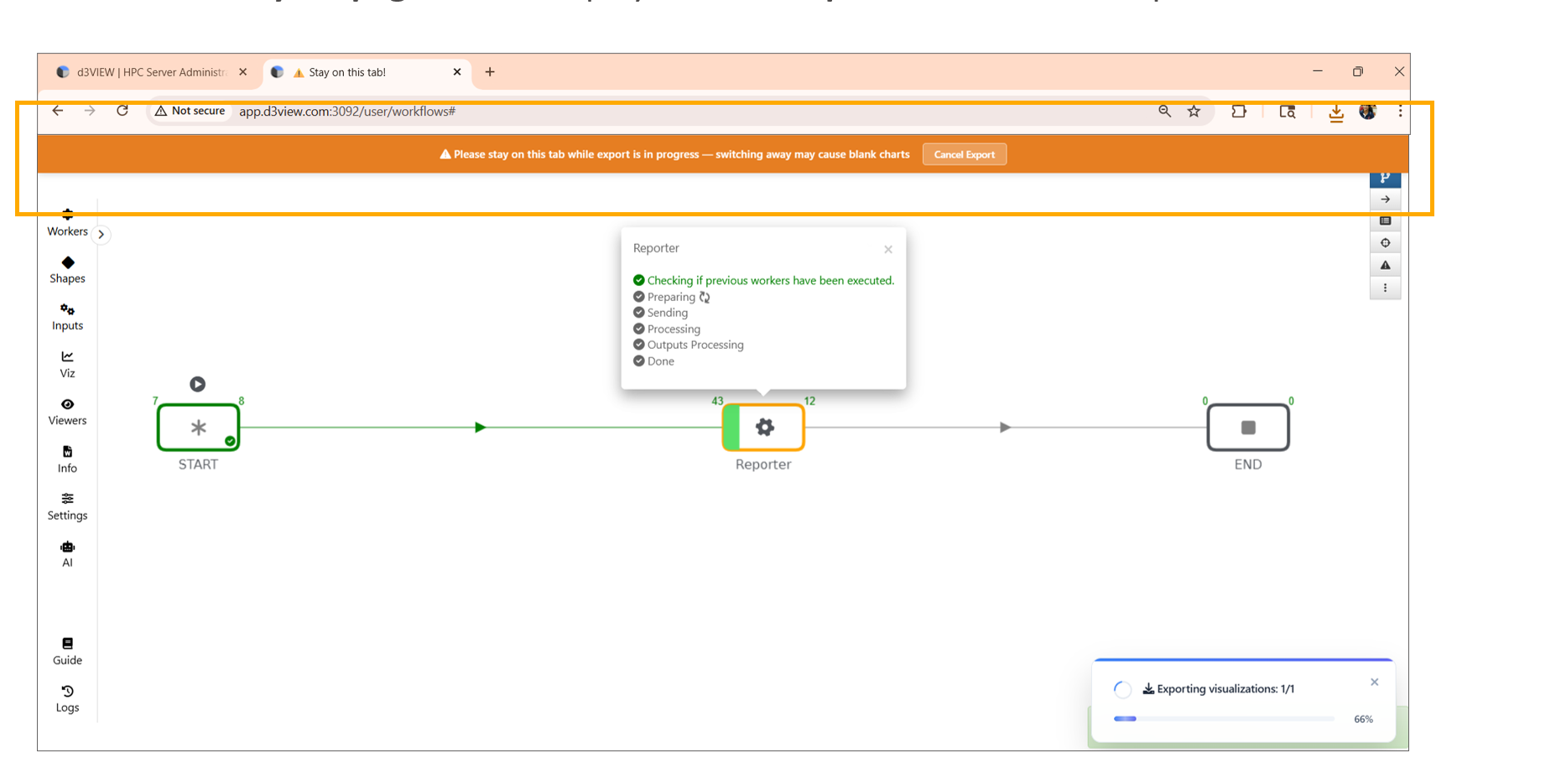Expand the Workers sidebar chevron
This screenshot has height=784, width=1561.
coord(101,235)
